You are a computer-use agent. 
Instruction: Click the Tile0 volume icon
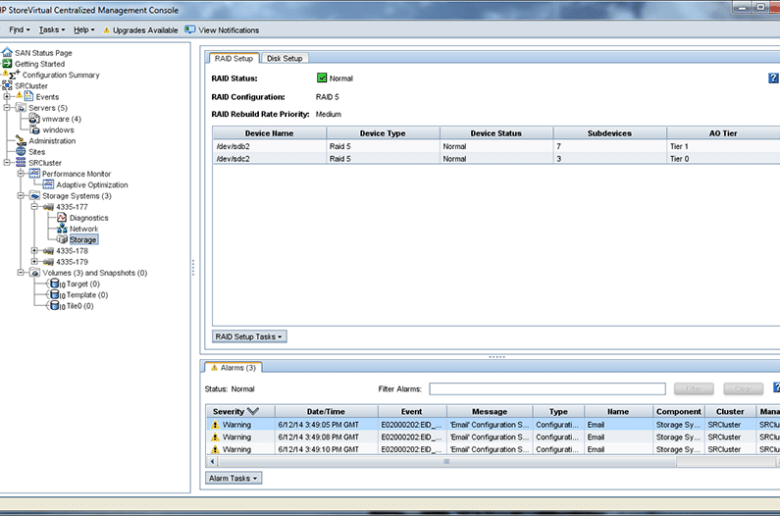click(x=56, y=306)
